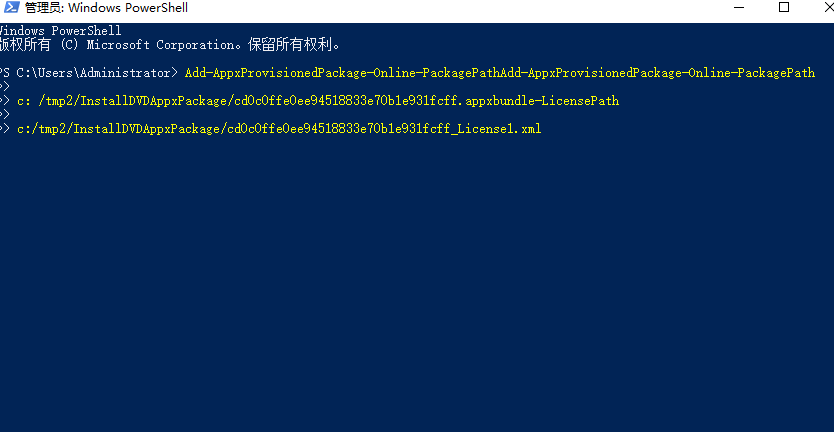Open the PowerShell title bar icon menu
The image size is (834, 432).
tap(10, 8)
